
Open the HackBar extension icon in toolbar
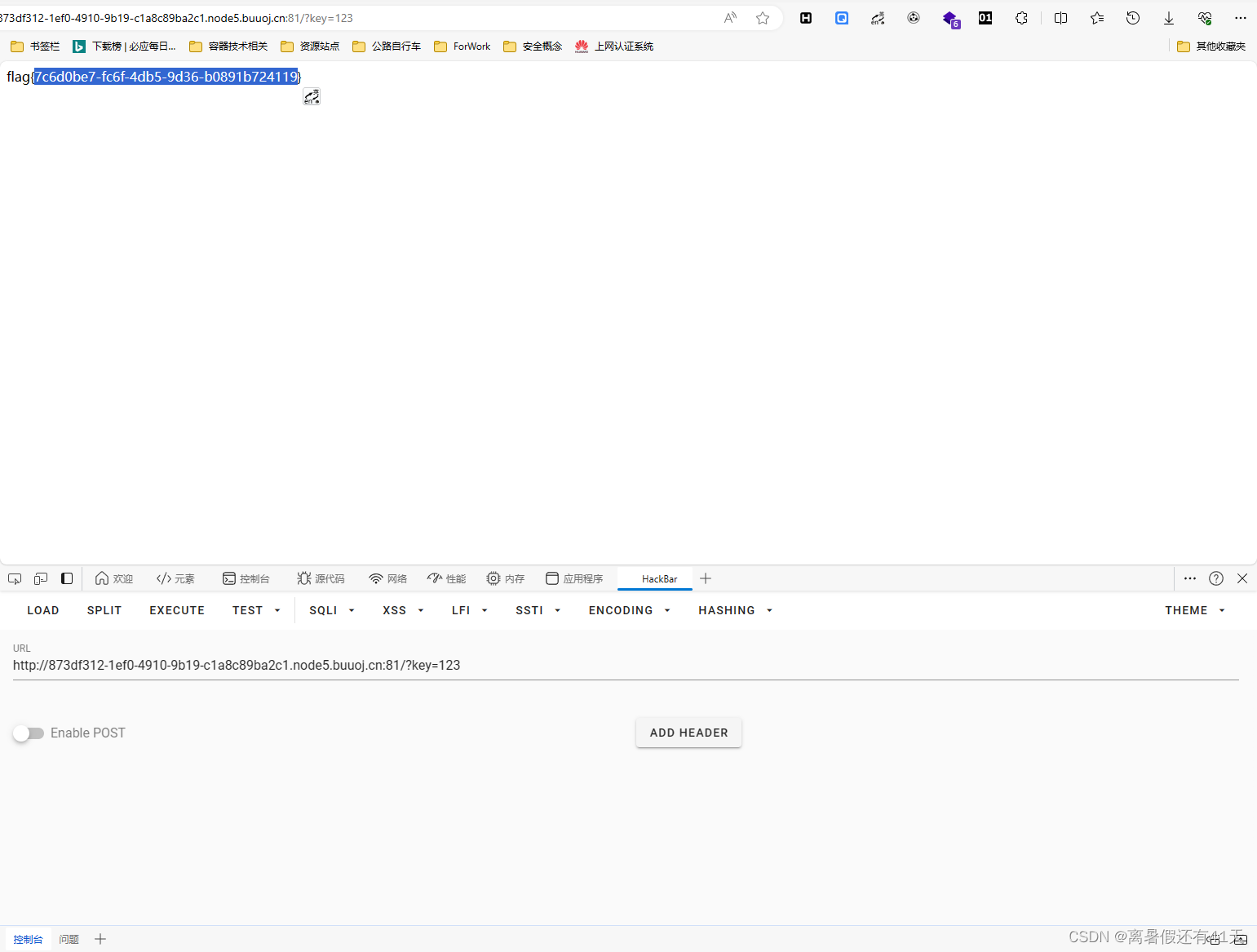coord(806,18)
